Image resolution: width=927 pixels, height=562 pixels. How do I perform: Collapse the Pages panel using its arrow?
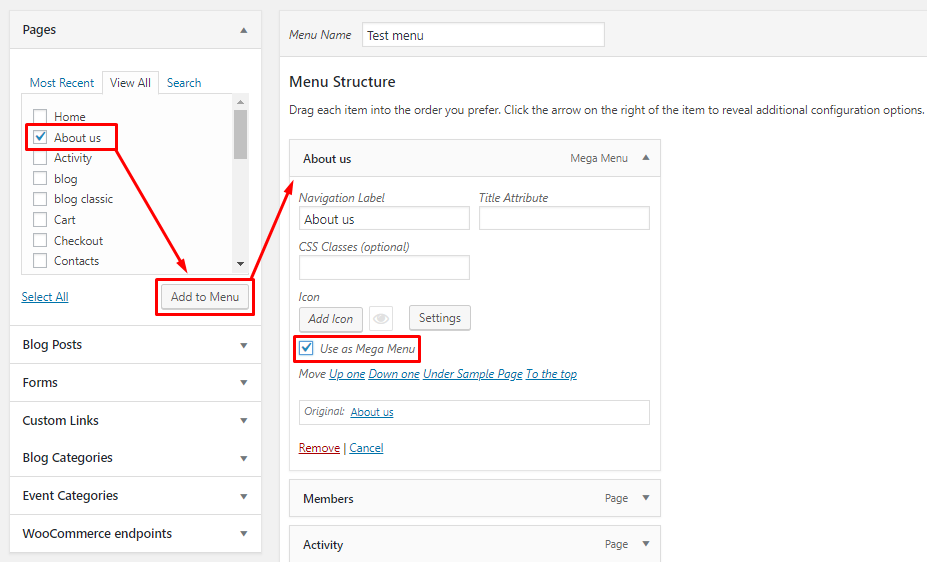coord(244,30)
